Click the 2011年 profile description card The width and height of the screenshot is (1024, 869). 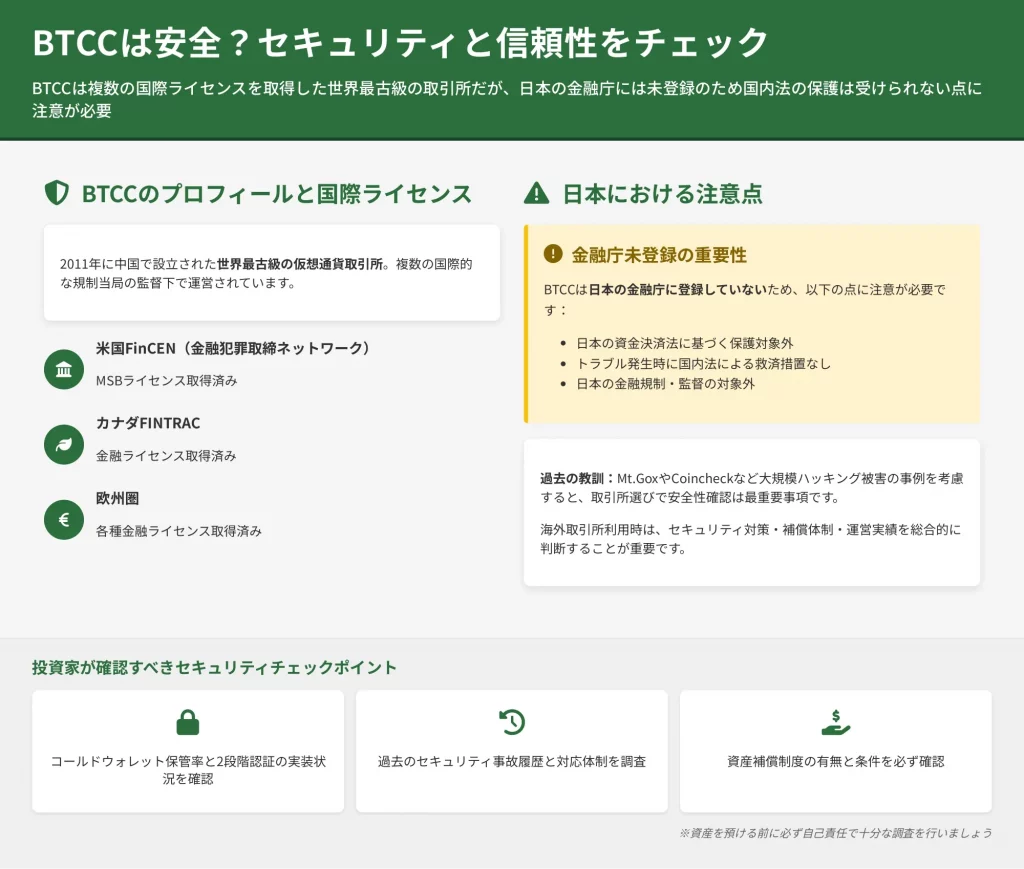pos(272,273)
